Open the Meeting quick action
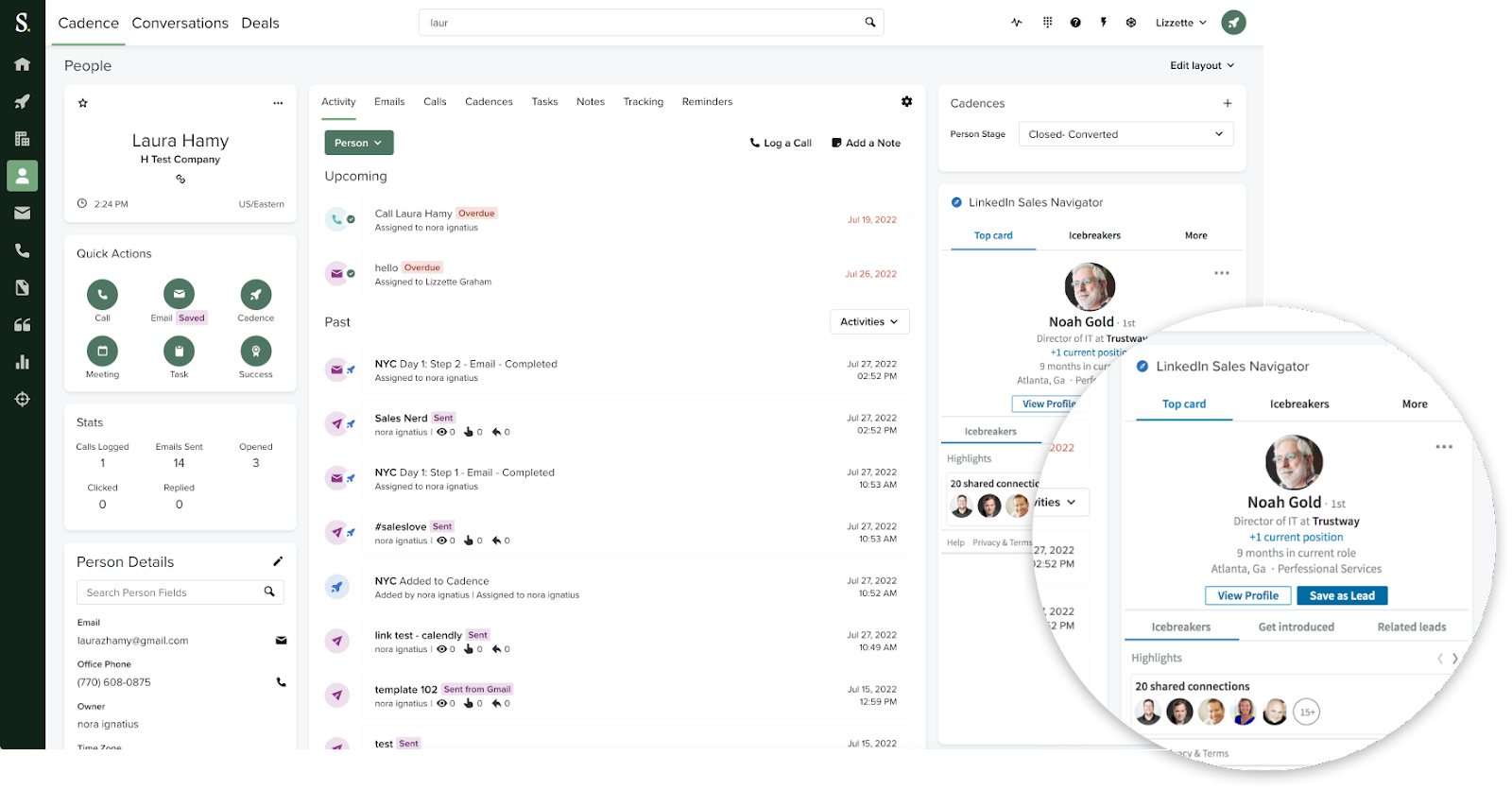 102,352
